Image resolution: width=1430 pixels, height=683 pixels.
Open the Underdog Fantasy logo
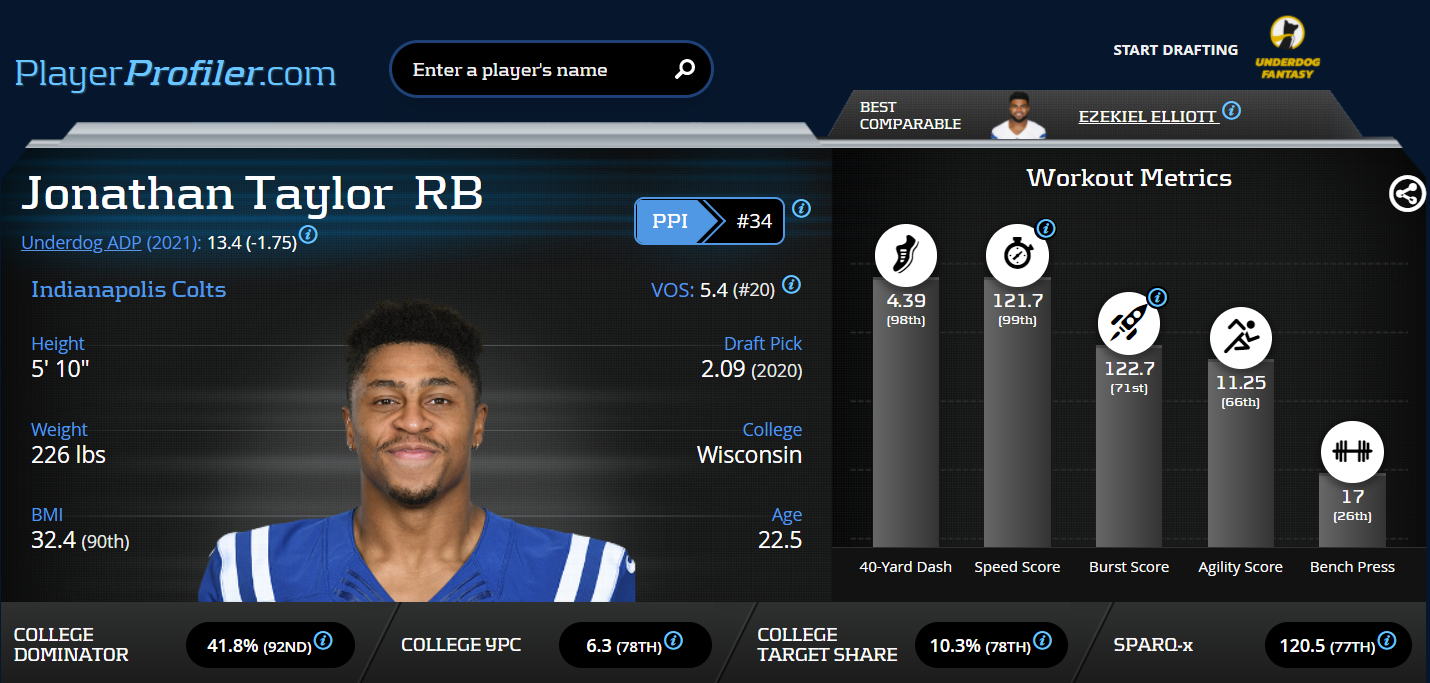click(x=1287, y=48)
